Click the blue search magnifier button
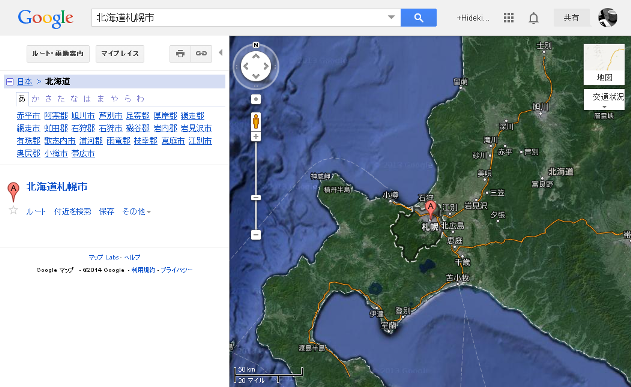 (x=419, y=18)
